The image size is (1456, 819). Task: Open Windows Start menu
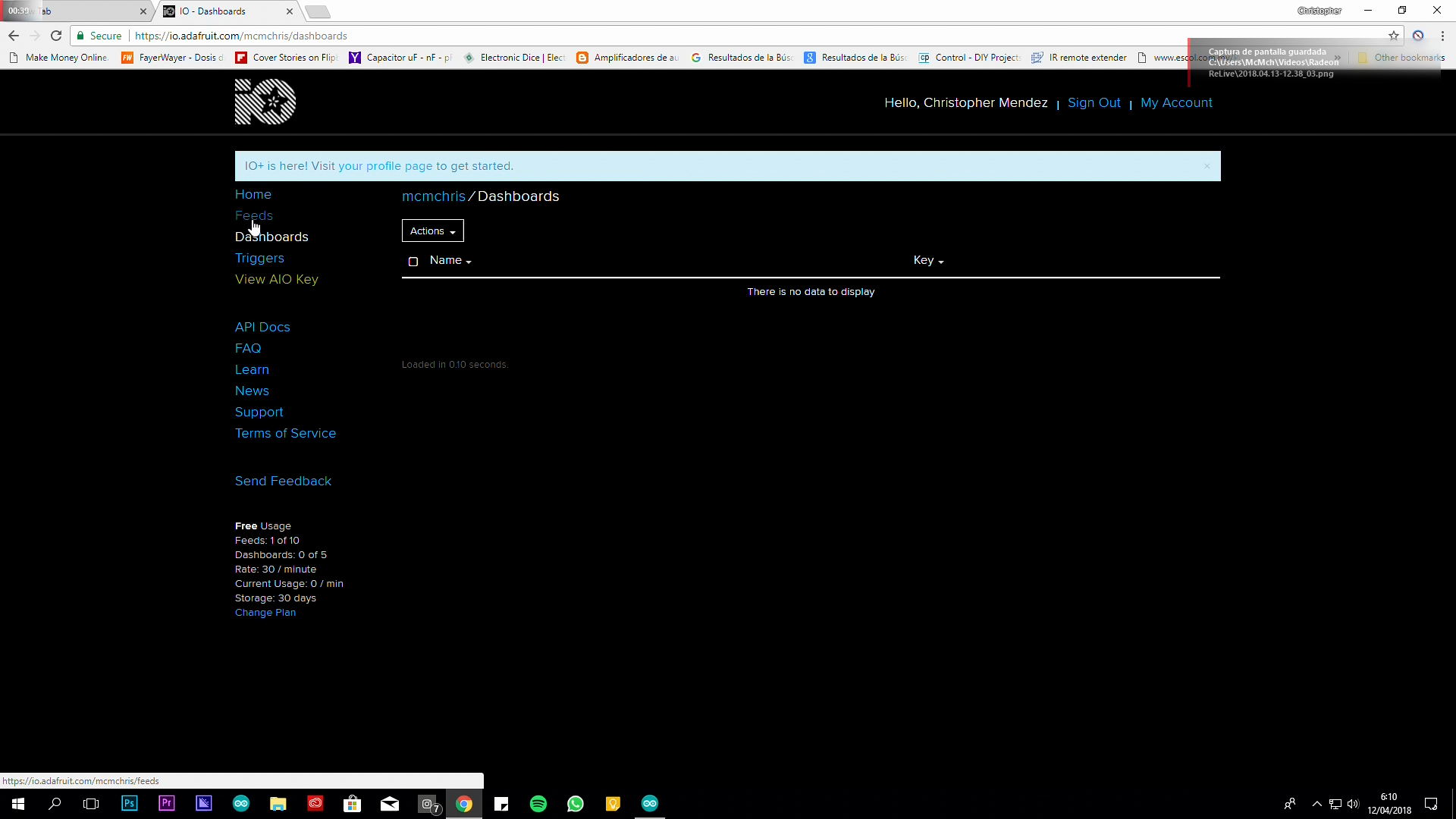(x=18, y=804)
